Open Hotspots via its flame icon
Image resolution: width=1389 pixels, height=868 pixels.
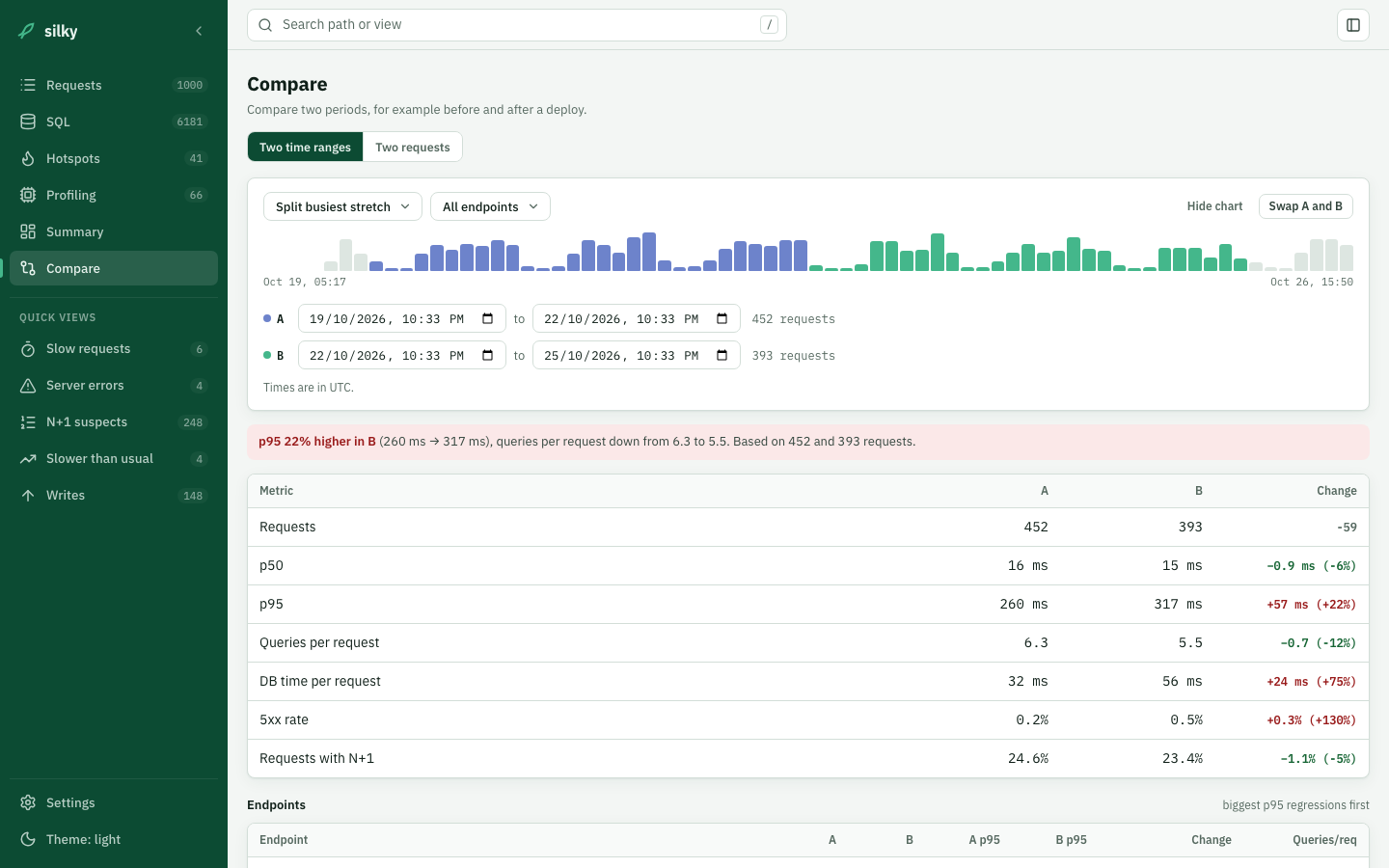(28, 158)
